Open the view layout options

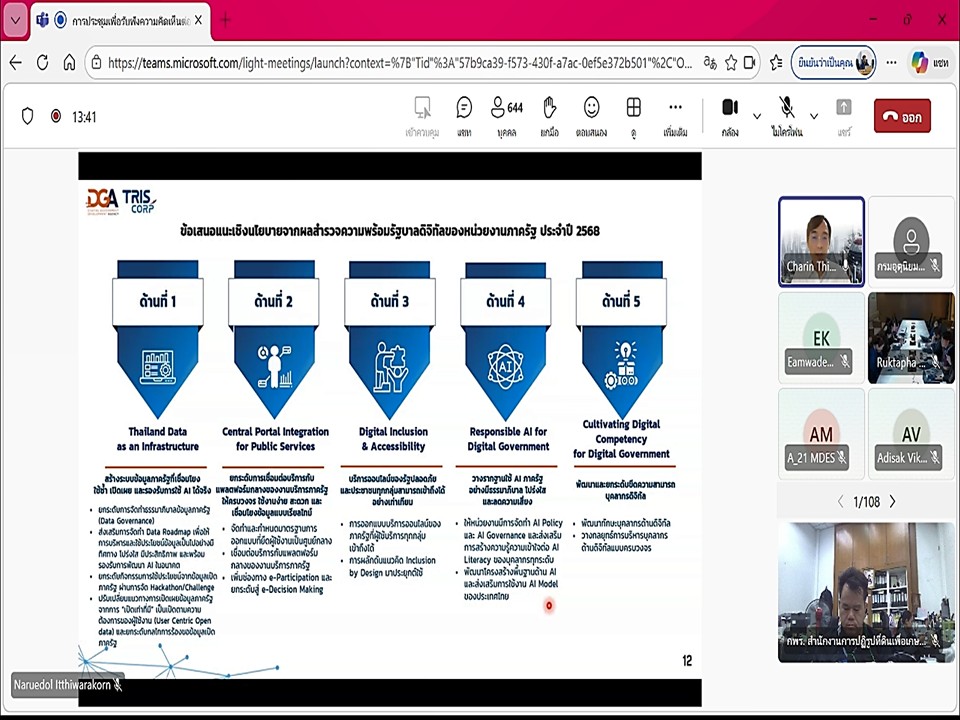[633, 115]
